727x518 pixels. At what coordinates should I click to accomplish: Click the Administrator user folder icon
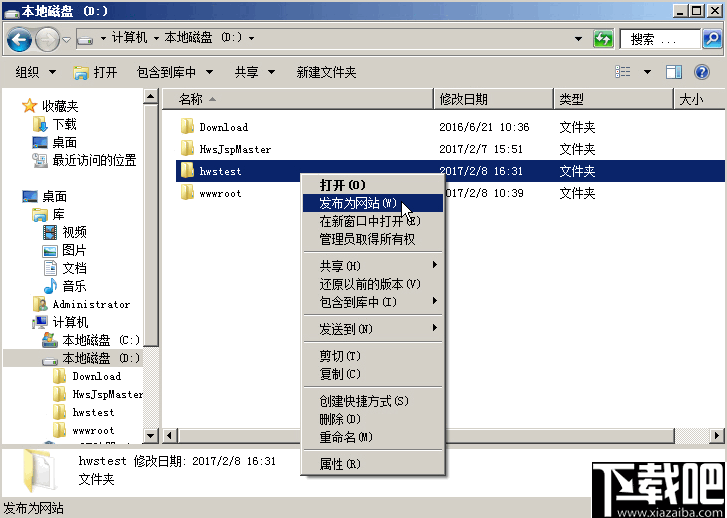point(40,304)
